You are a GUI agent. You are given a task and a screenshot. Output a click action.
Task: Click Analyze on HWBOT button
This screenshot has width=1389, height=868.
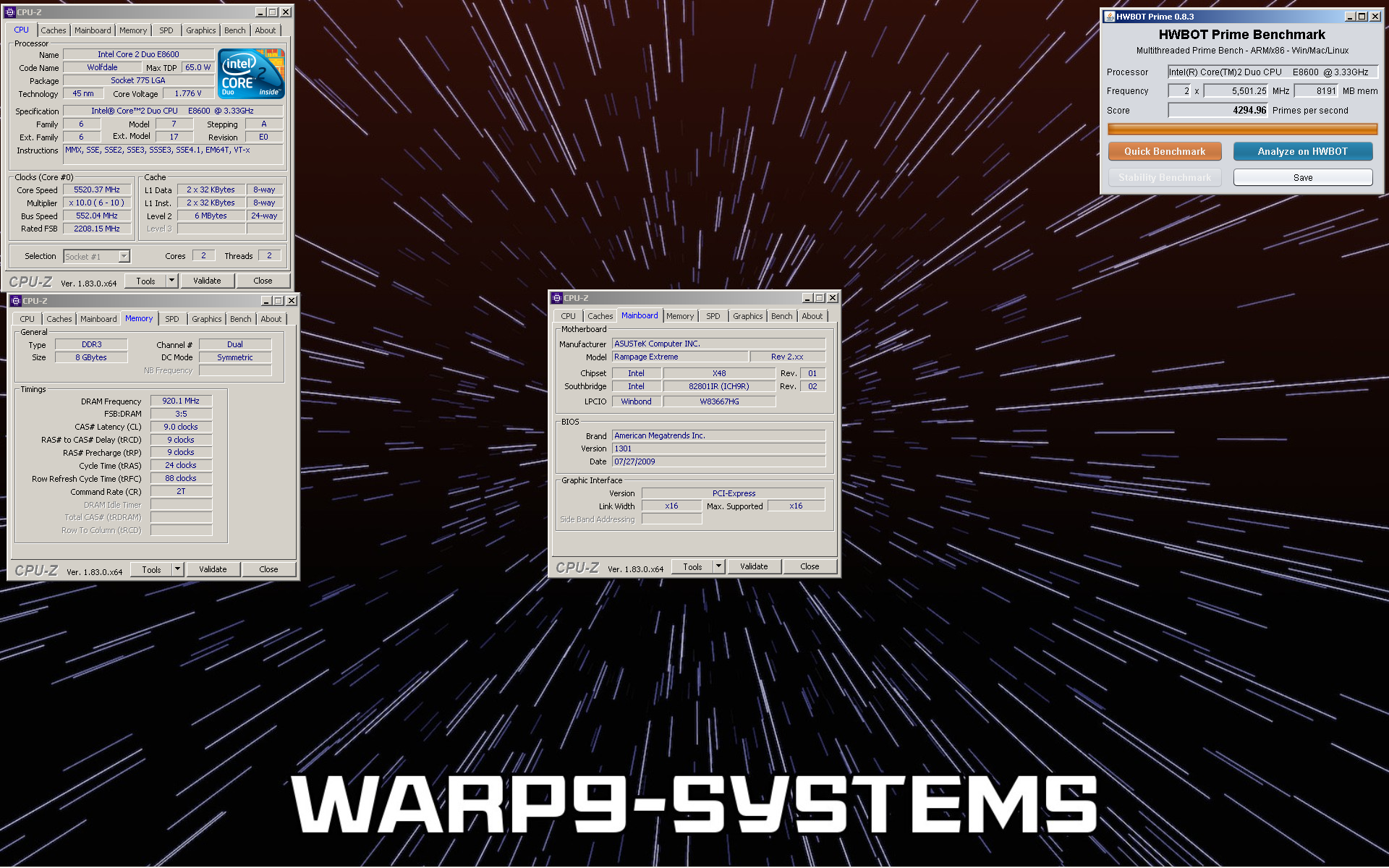tap(1303, 151)
